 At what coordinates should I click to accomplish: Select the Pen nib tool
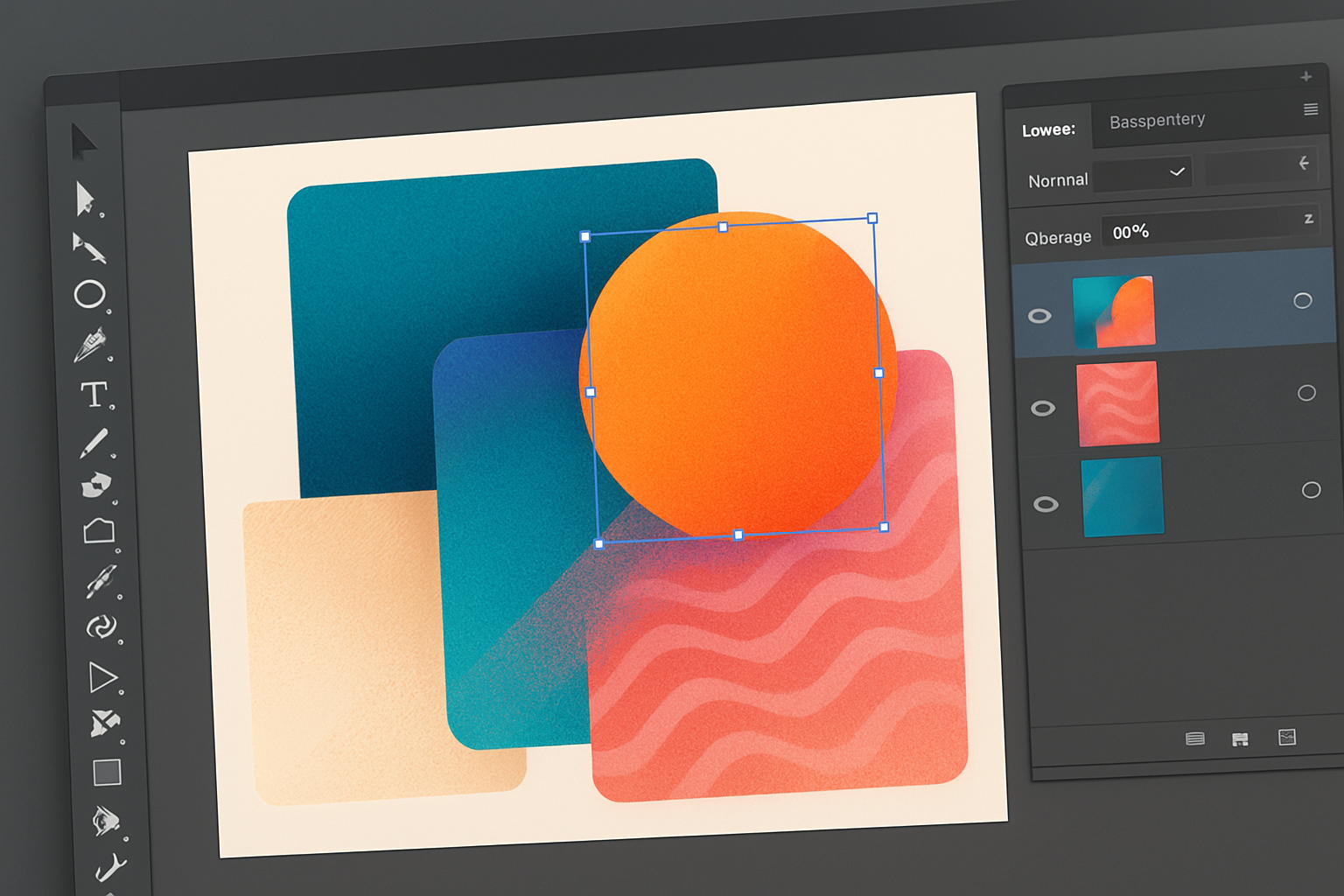(90, 344)
